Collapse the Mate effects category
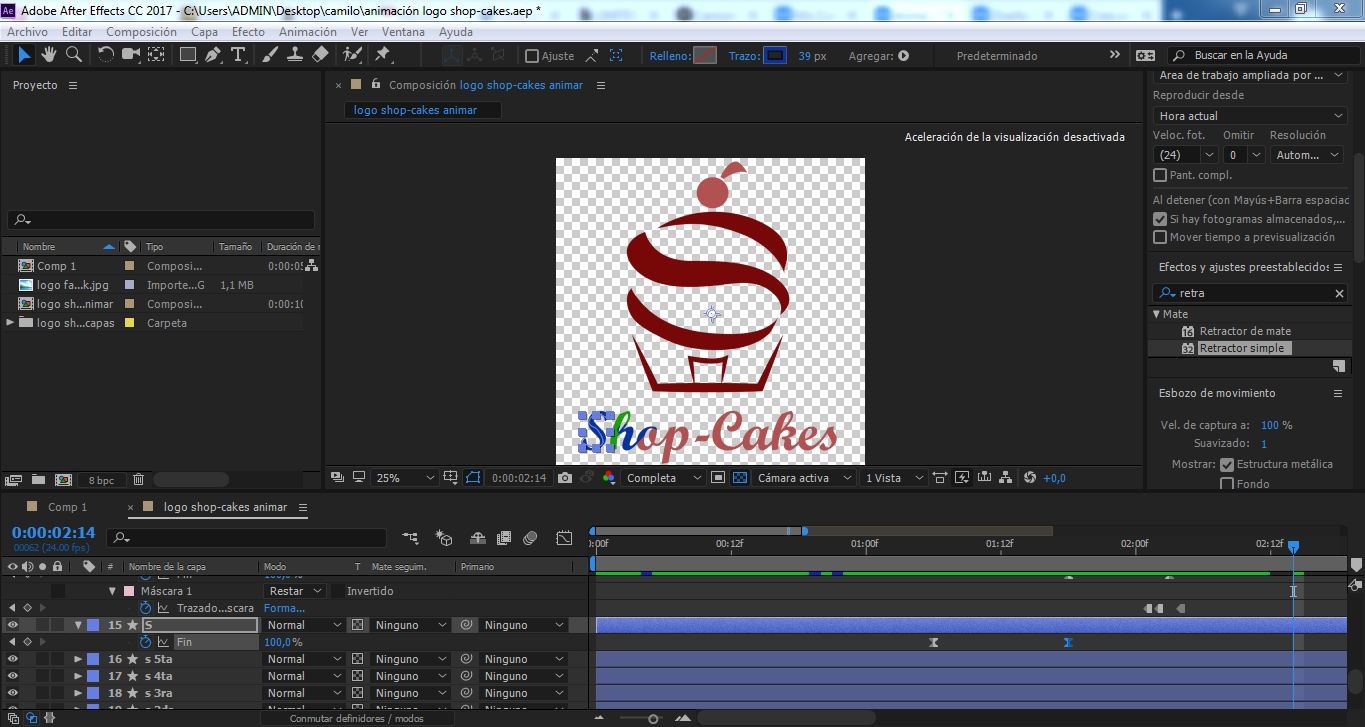1365x727 pixels. click(1156, 314)
